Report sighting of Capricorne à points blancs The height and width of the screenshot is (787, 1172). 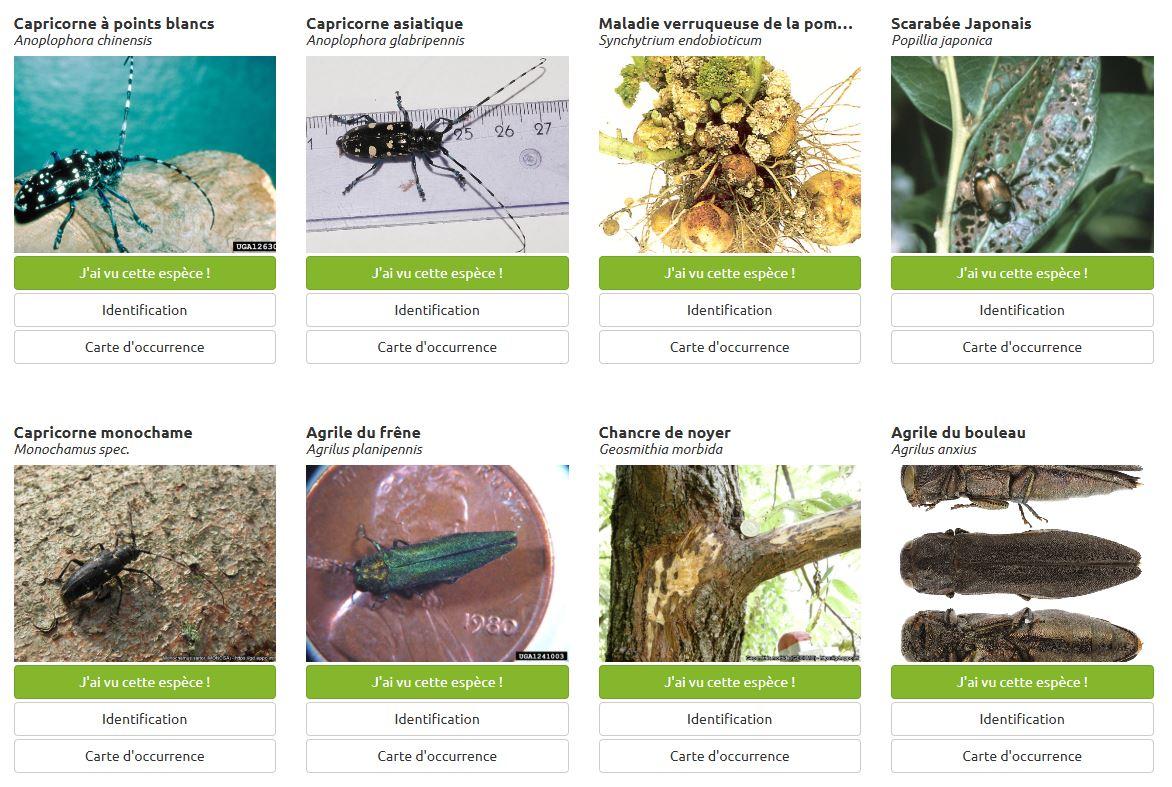(x=144, y=273)
